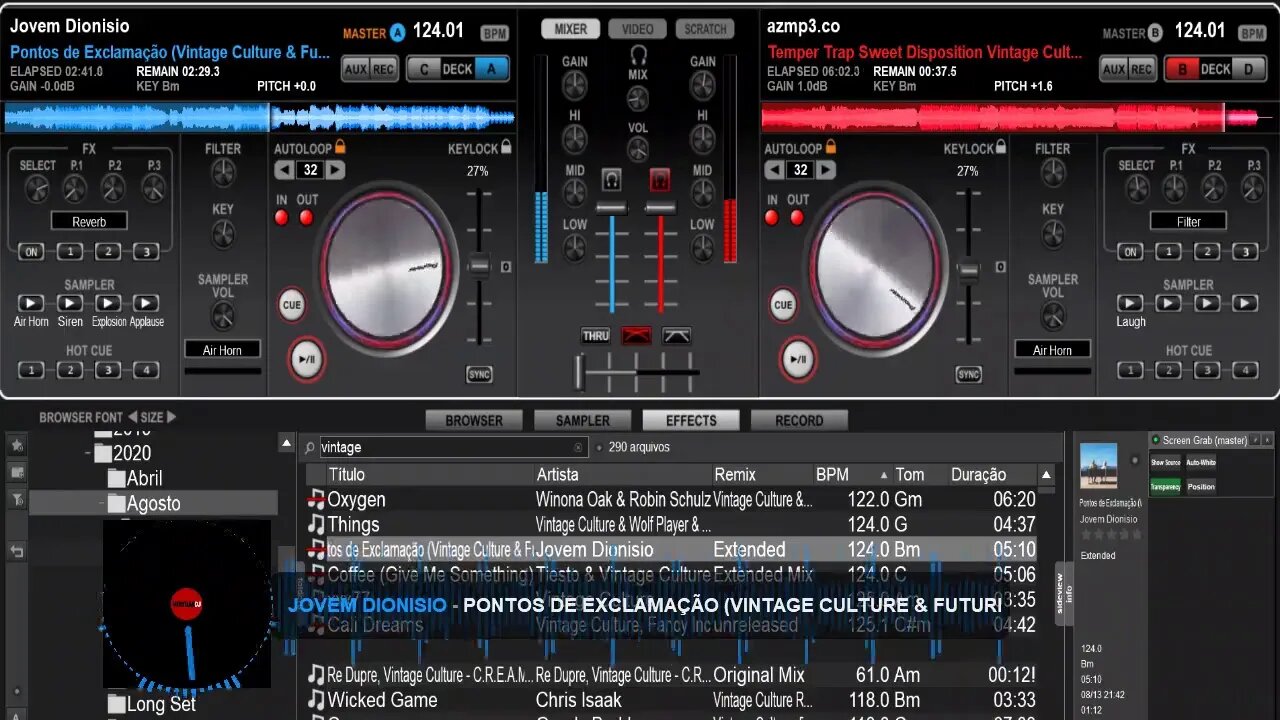Toggle Auto-White in Screen Grab panel

coord(1200,462)
